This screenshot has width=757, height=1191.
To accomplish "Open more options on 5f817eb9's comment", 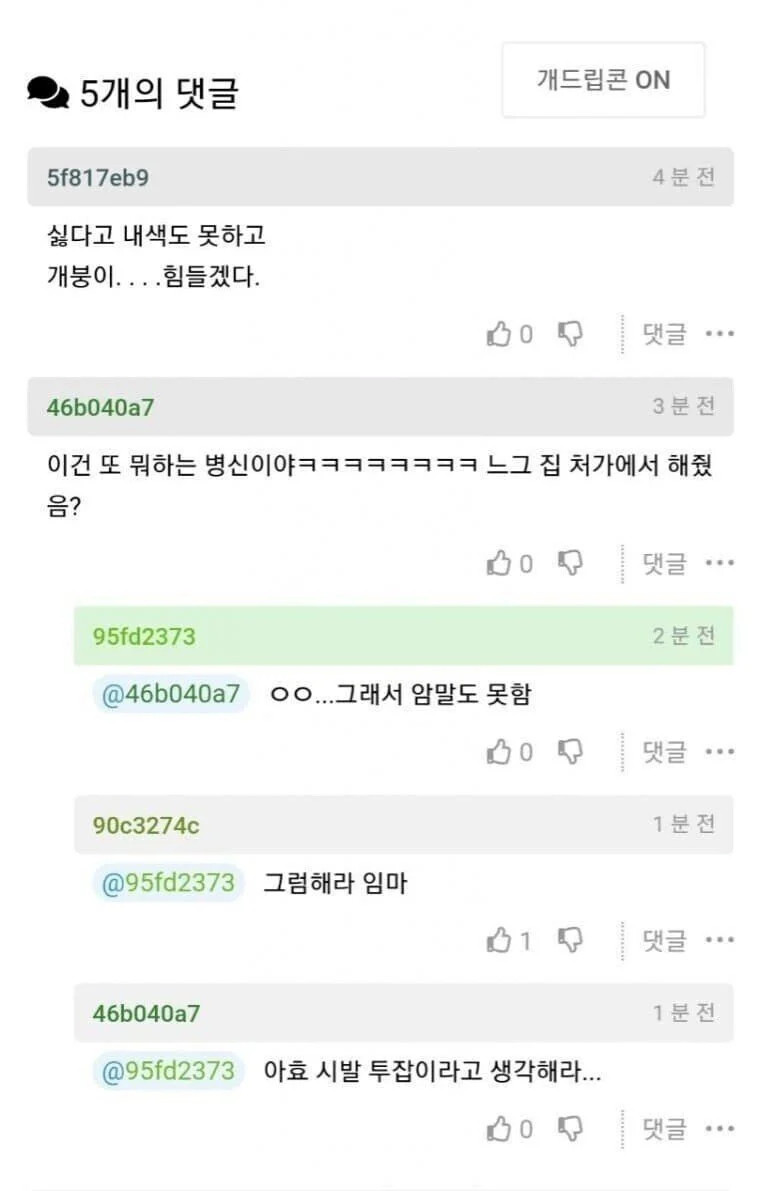I will (720, 334).
